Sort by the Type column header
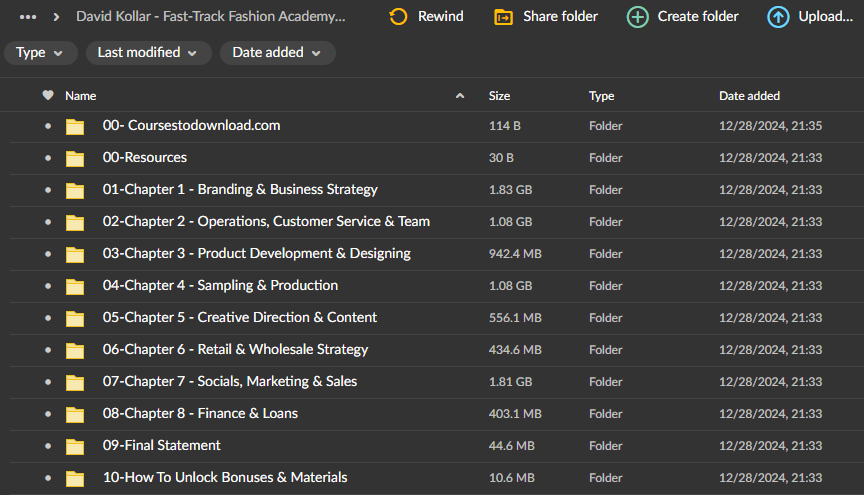This screenshot has width=864, height=495. point(601,96)
